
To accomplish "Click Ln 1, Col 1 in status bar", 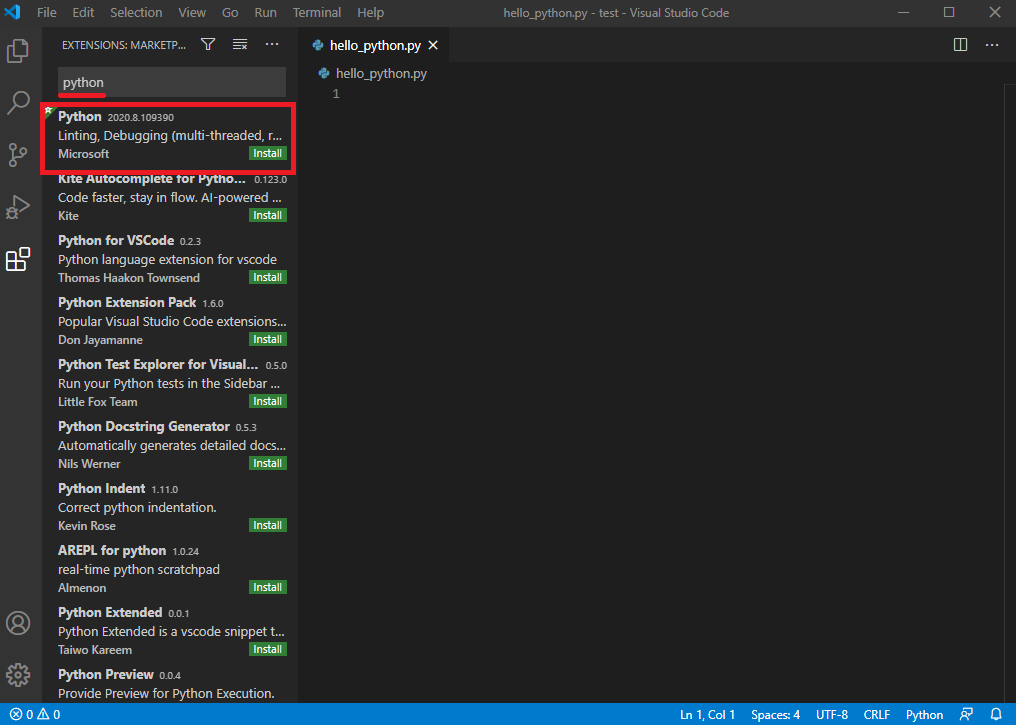I will click(707, 715).
